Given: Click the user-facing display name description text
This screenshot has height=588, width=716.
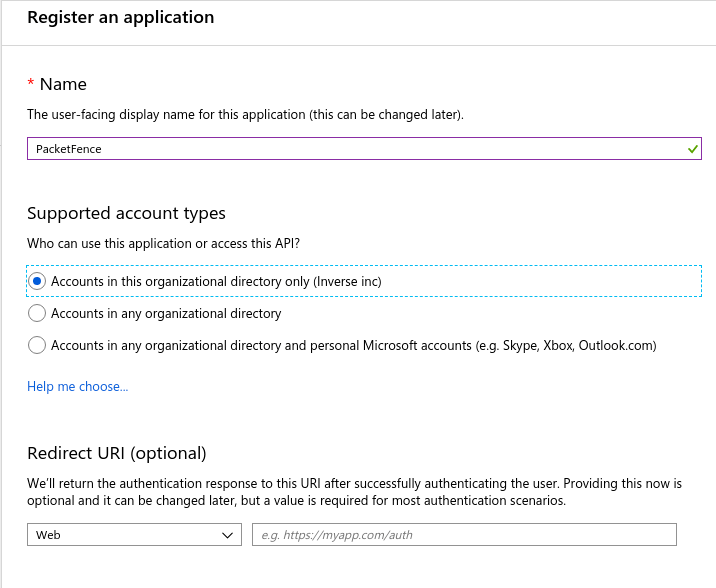Looking at the screenshot, I should click(245, 115).
